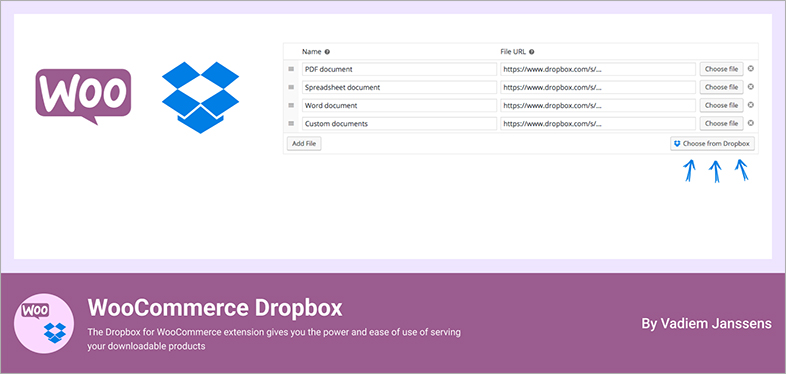Click the File URL field of Custom documents row
The height and width of the screenshot is (374, 786).
(x=598, y=123)
